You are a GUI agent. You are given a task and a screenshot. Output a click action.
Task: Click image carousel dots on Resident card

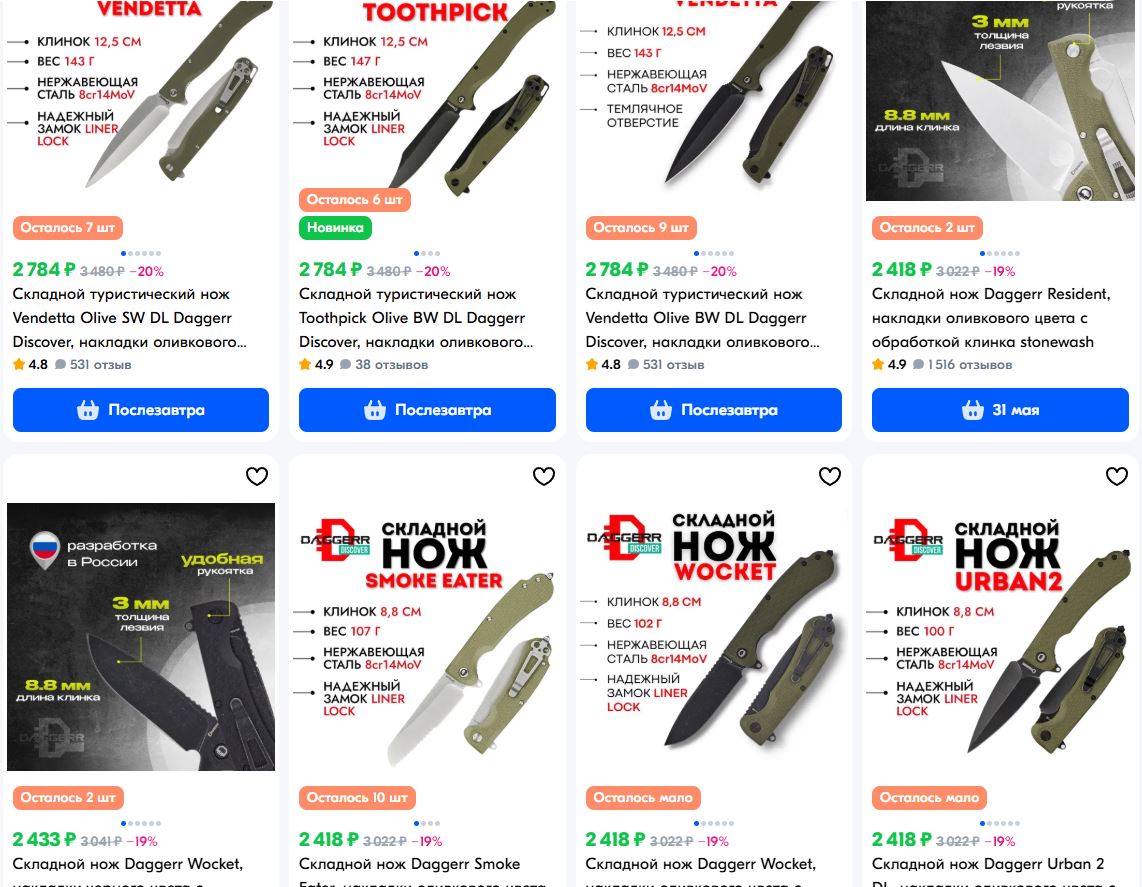[1000, 253]
